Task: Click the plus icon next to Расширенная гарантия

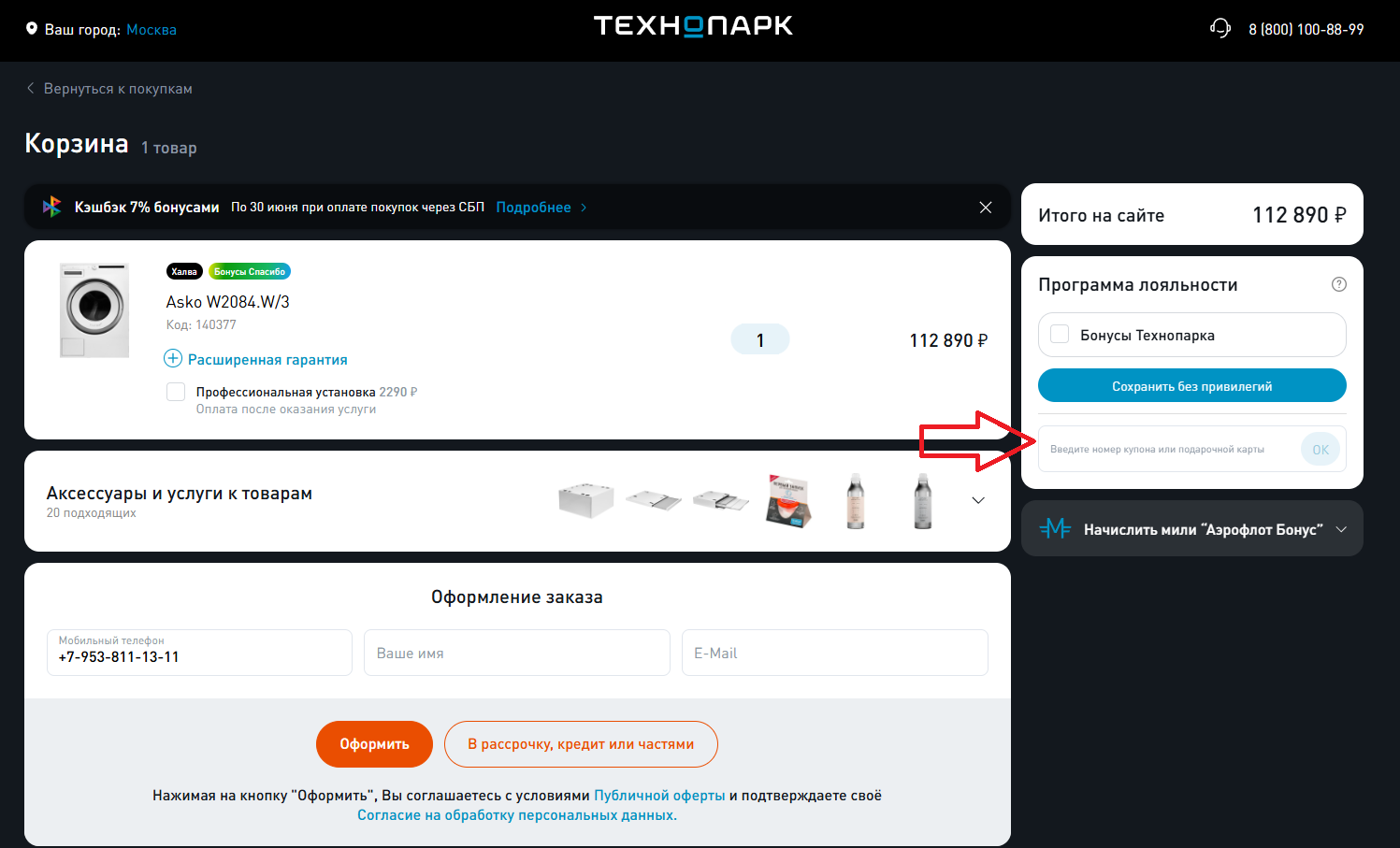Action: click(x=173, y=358)
